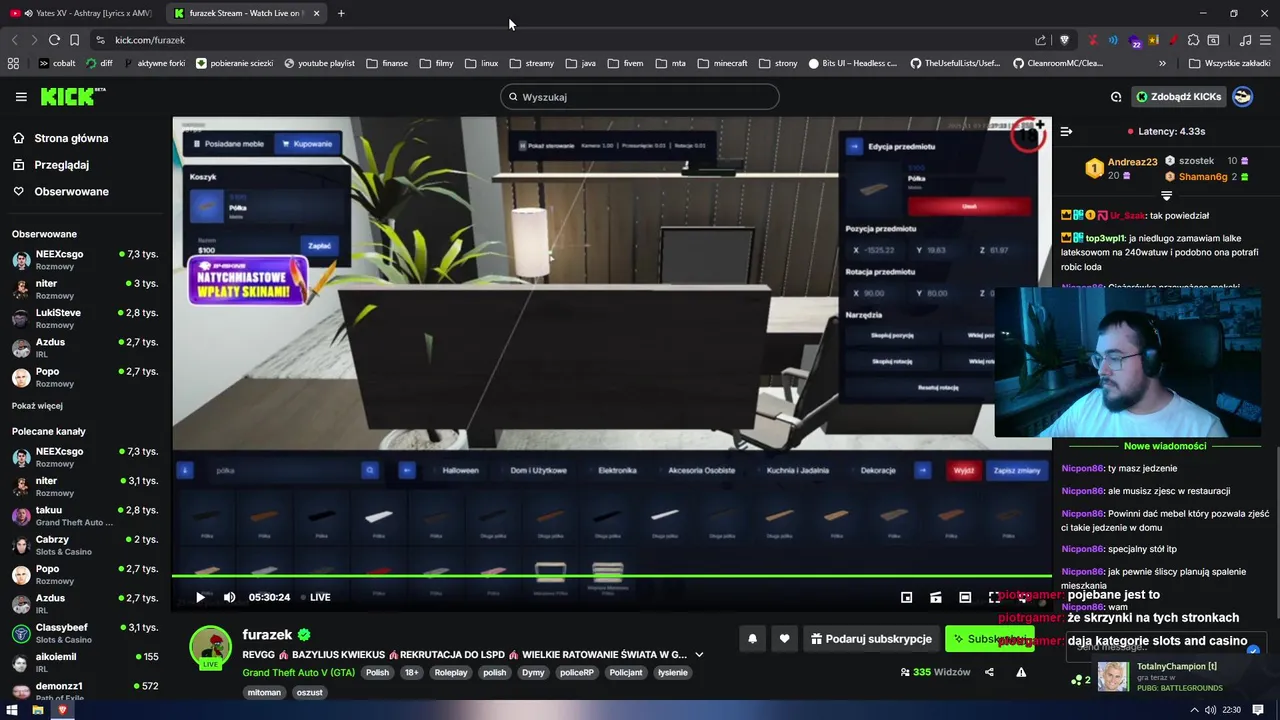This screenshot has height=720, width=1280.
Task: Click the green Subskrybuj button
Action: pyautogui.click(x=989, y=639)
